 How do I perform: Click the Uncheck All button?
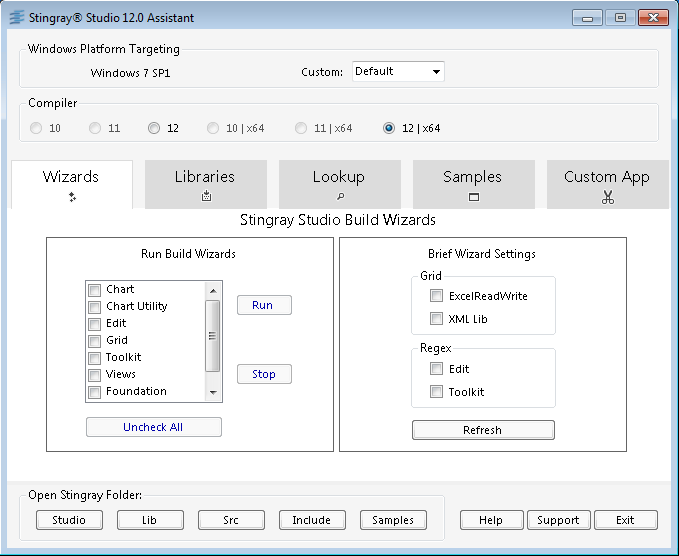click(153, 427)
